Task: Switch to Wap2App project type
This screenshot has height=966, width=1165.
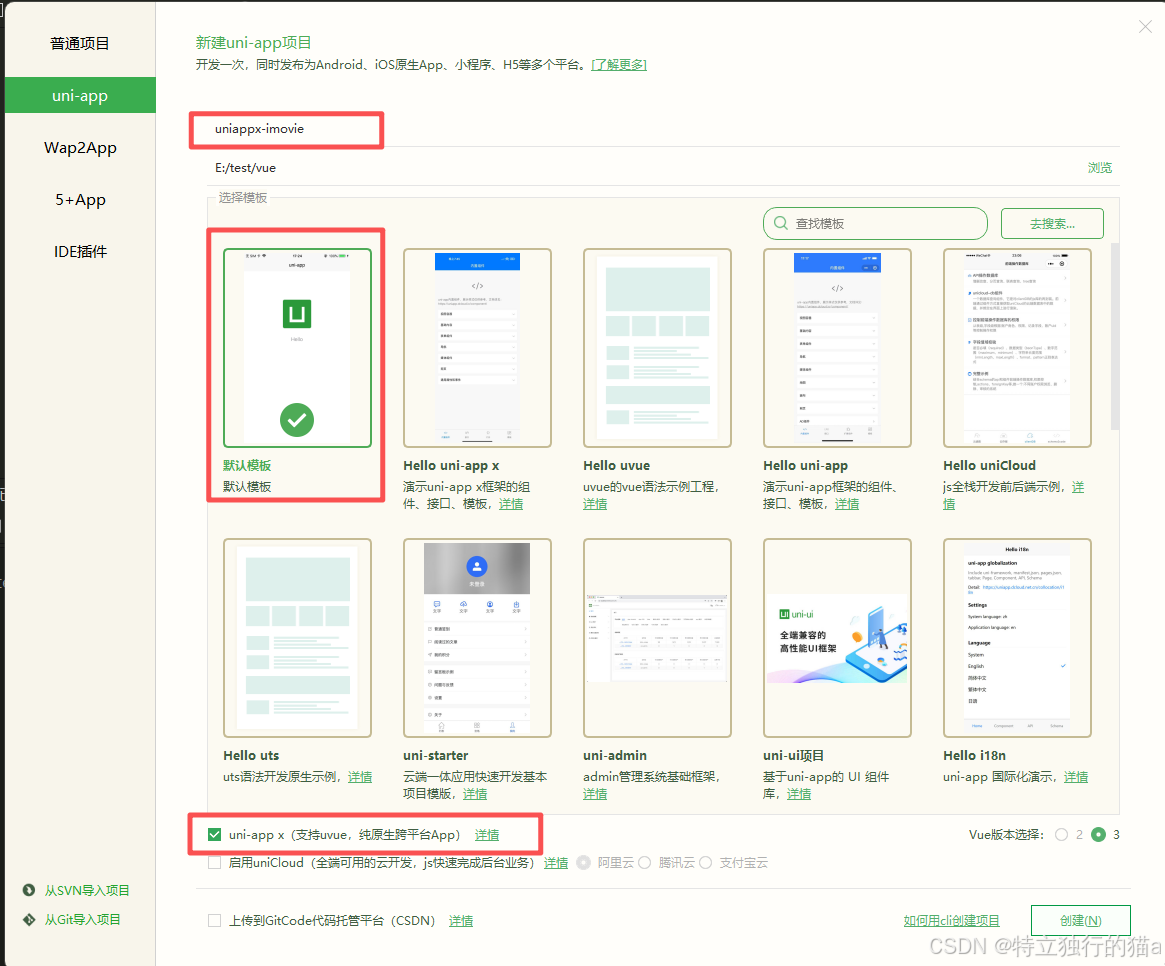Action: point(80,147)
